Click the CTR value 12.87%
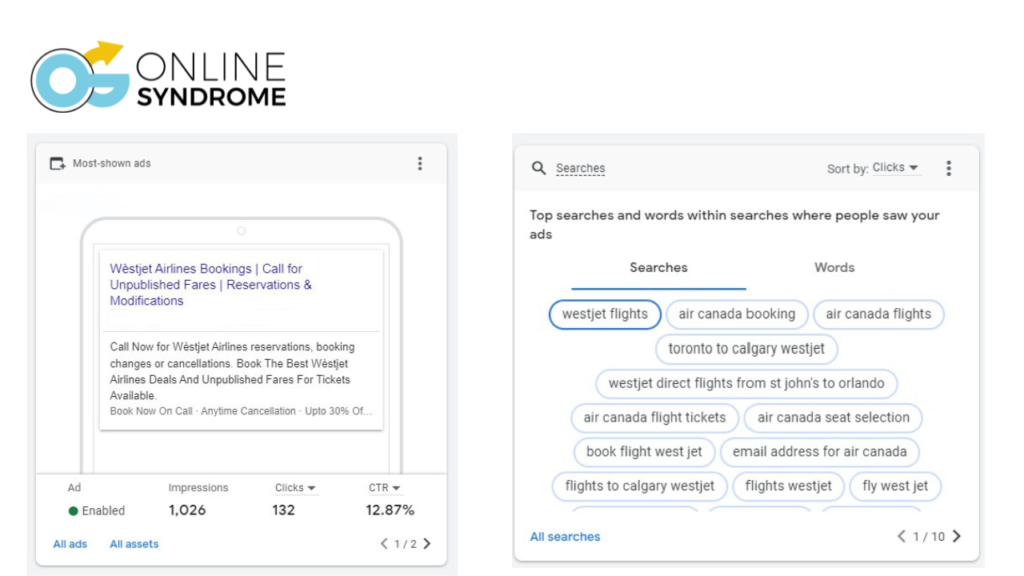Image resolution: width=1024 pixels, height=576 pixels. tap(390, 510)
